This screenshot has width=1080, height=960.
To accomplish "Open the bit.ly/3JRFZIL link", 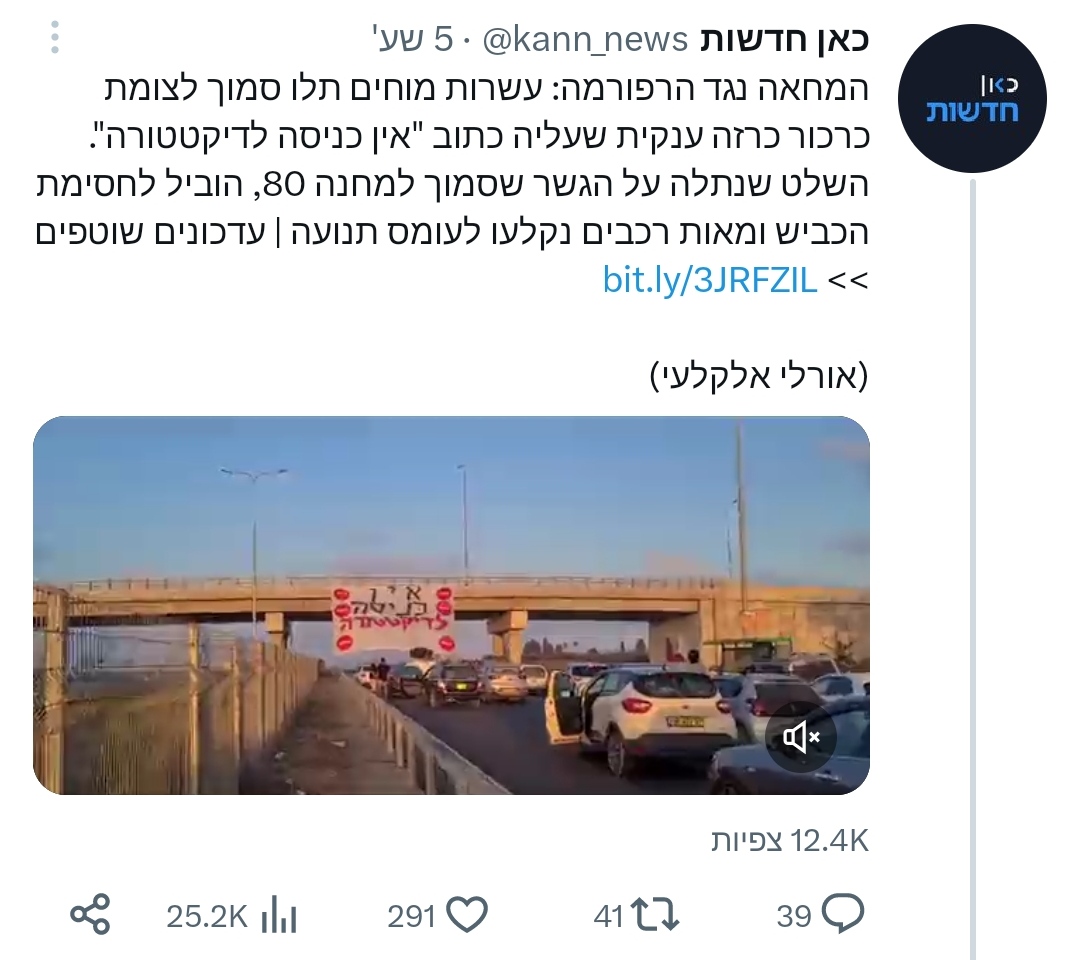I will click(x=709, y=280).
